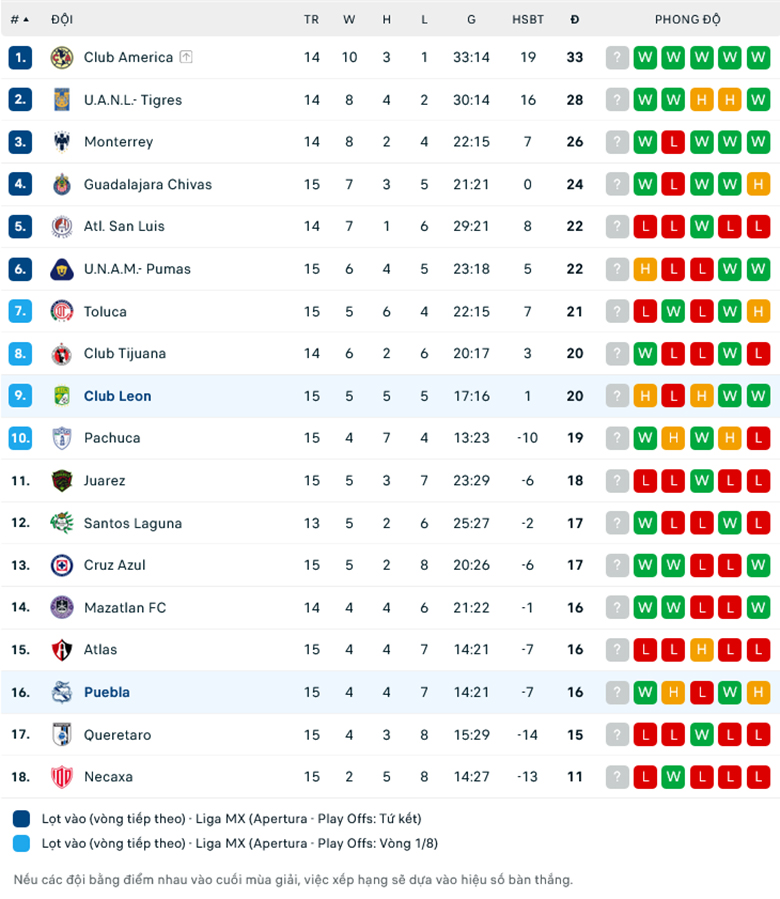This screenshot has width=780, height=899.
Task: Select the U.A.N.L. Tigres club logo
Action: pos(61,99)
